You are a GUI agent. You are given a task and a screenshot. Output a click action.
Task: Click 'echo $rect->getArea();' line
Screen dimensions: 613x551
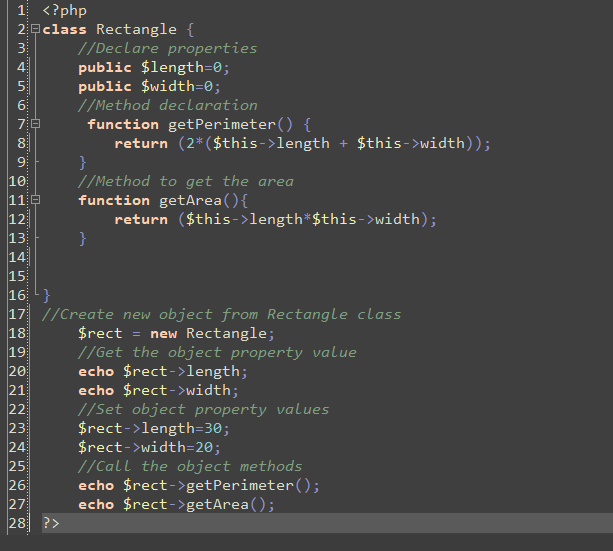176,504
